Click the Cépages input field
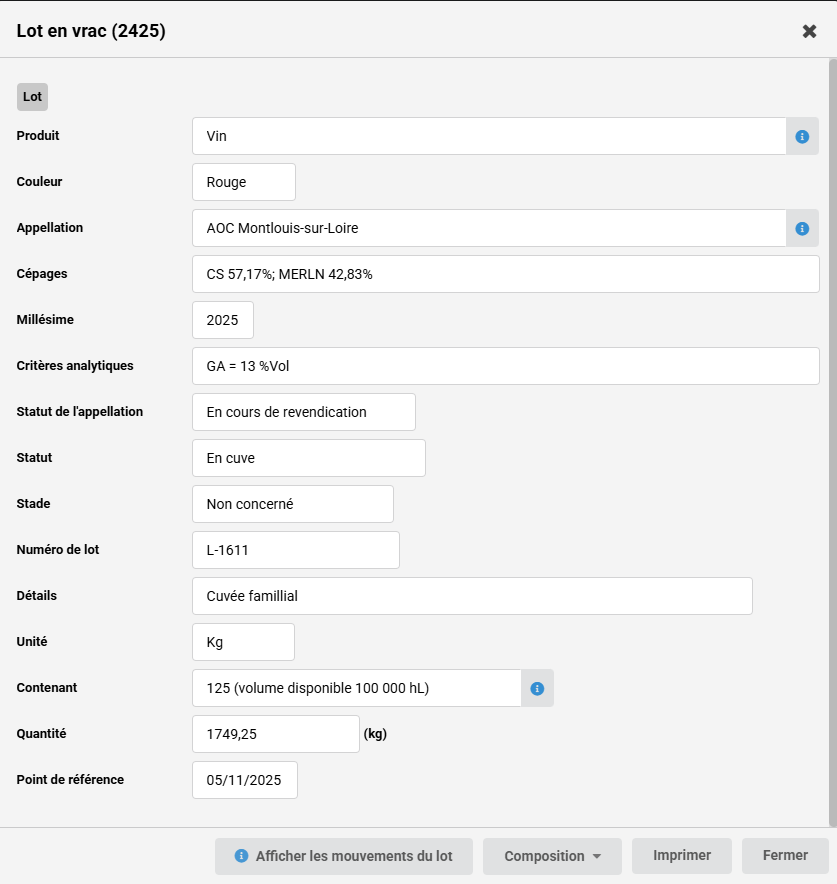This screenshot has width=837, height=884. coord(505,274)
